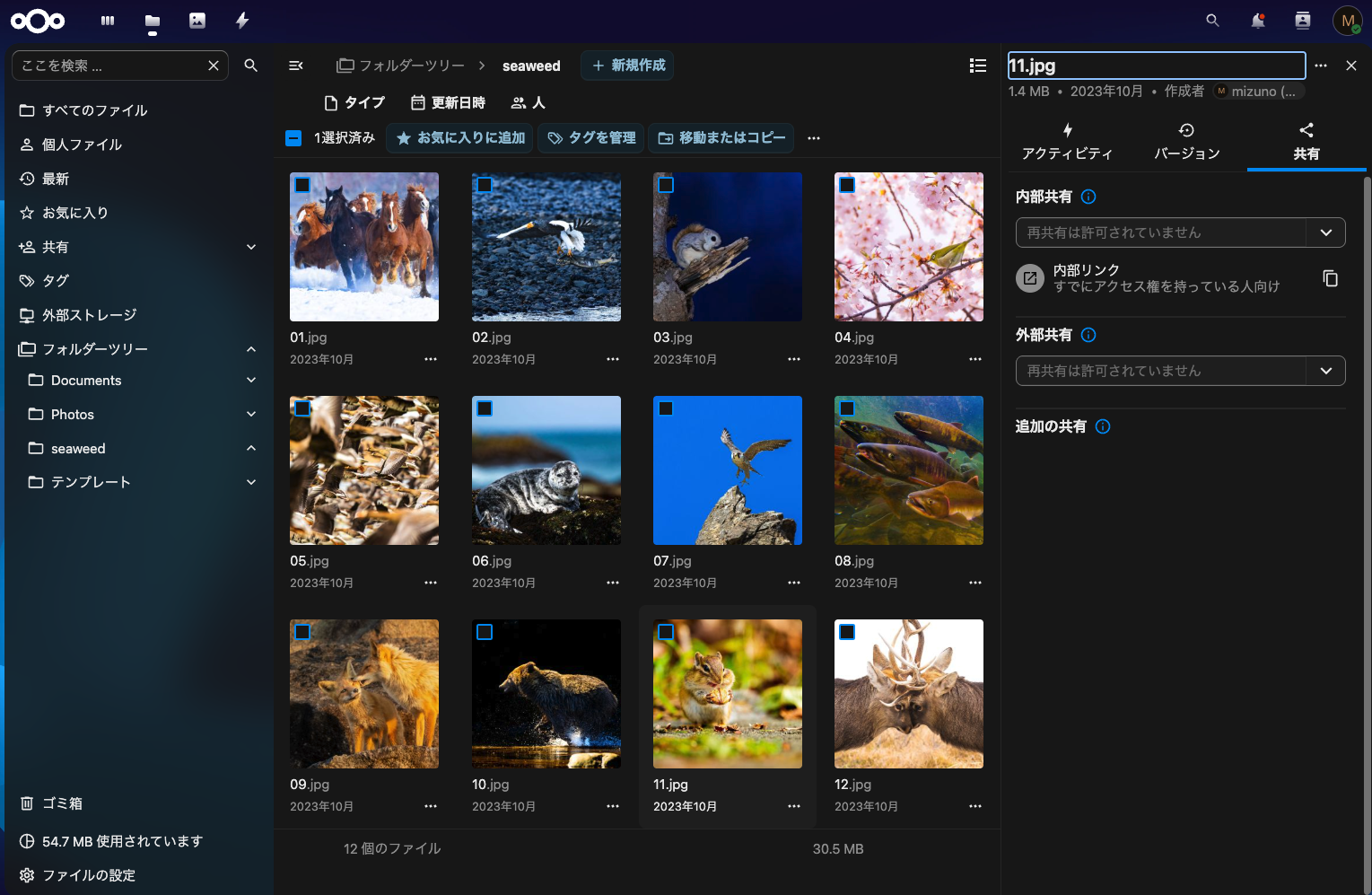Open notifications bell icon

tap(1258, 21)
